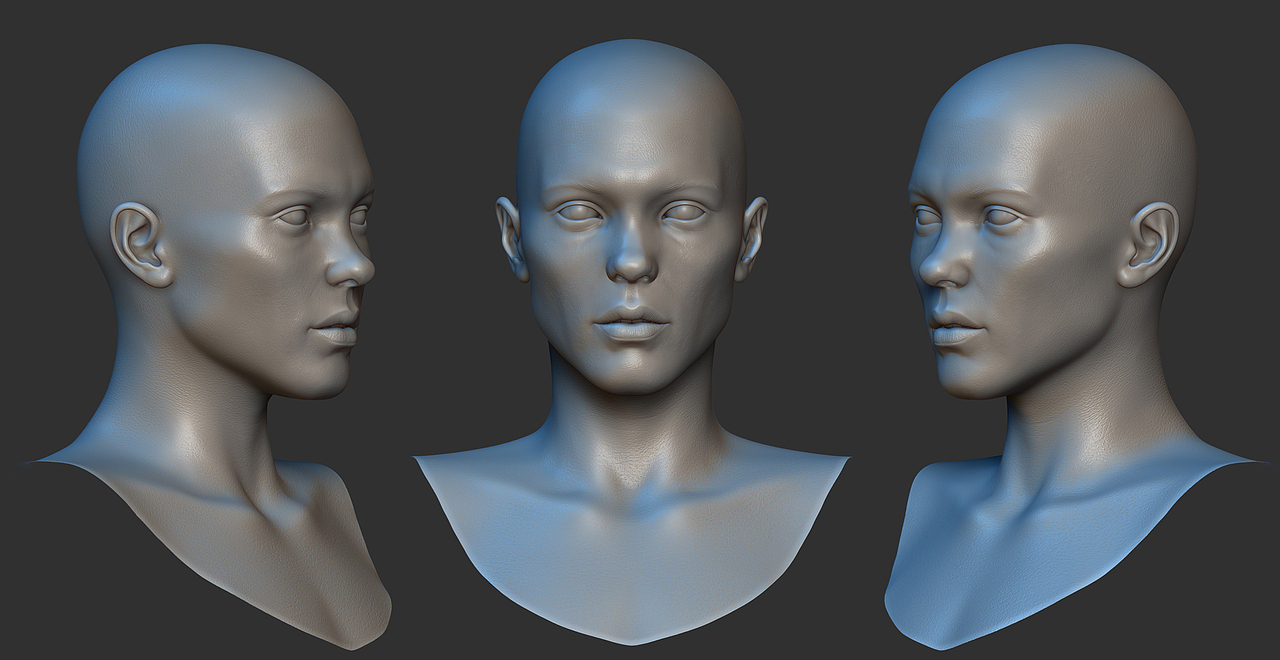Click the left eye of the center head
Screen dimensions: 1280x660
(577, 213)
